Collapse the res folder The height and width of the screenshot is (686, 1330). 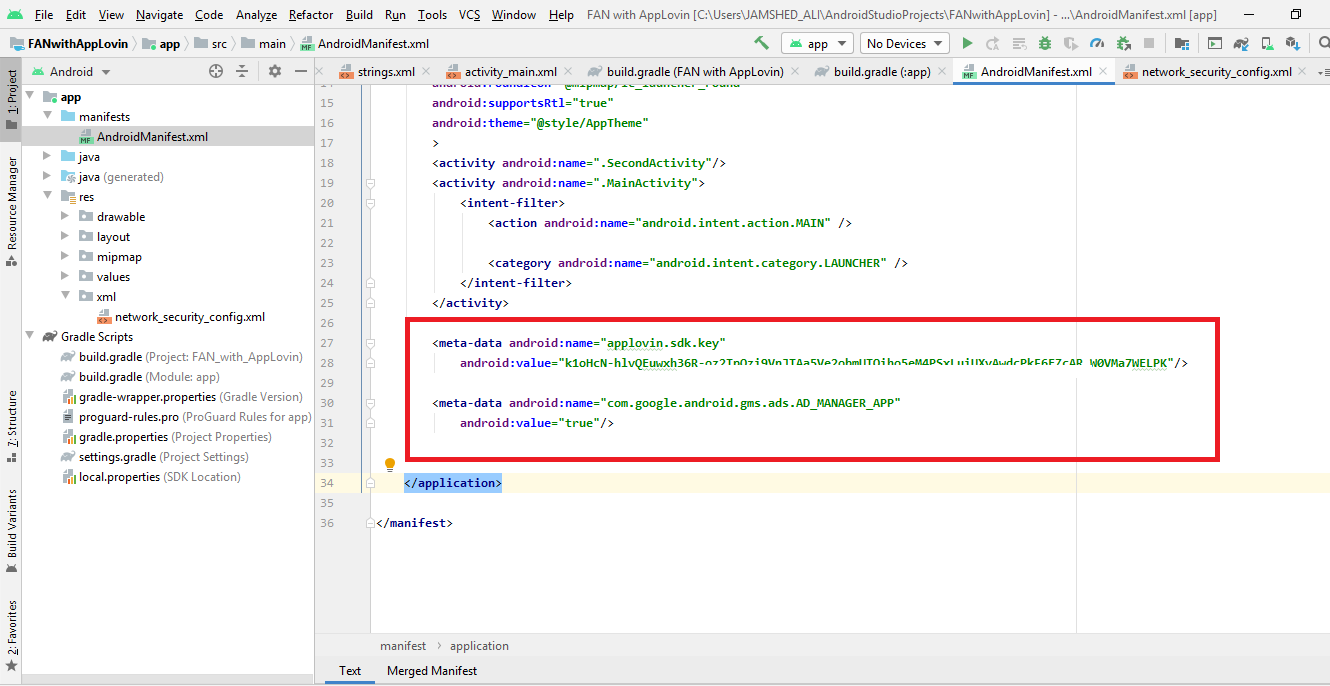coord(48,197)
